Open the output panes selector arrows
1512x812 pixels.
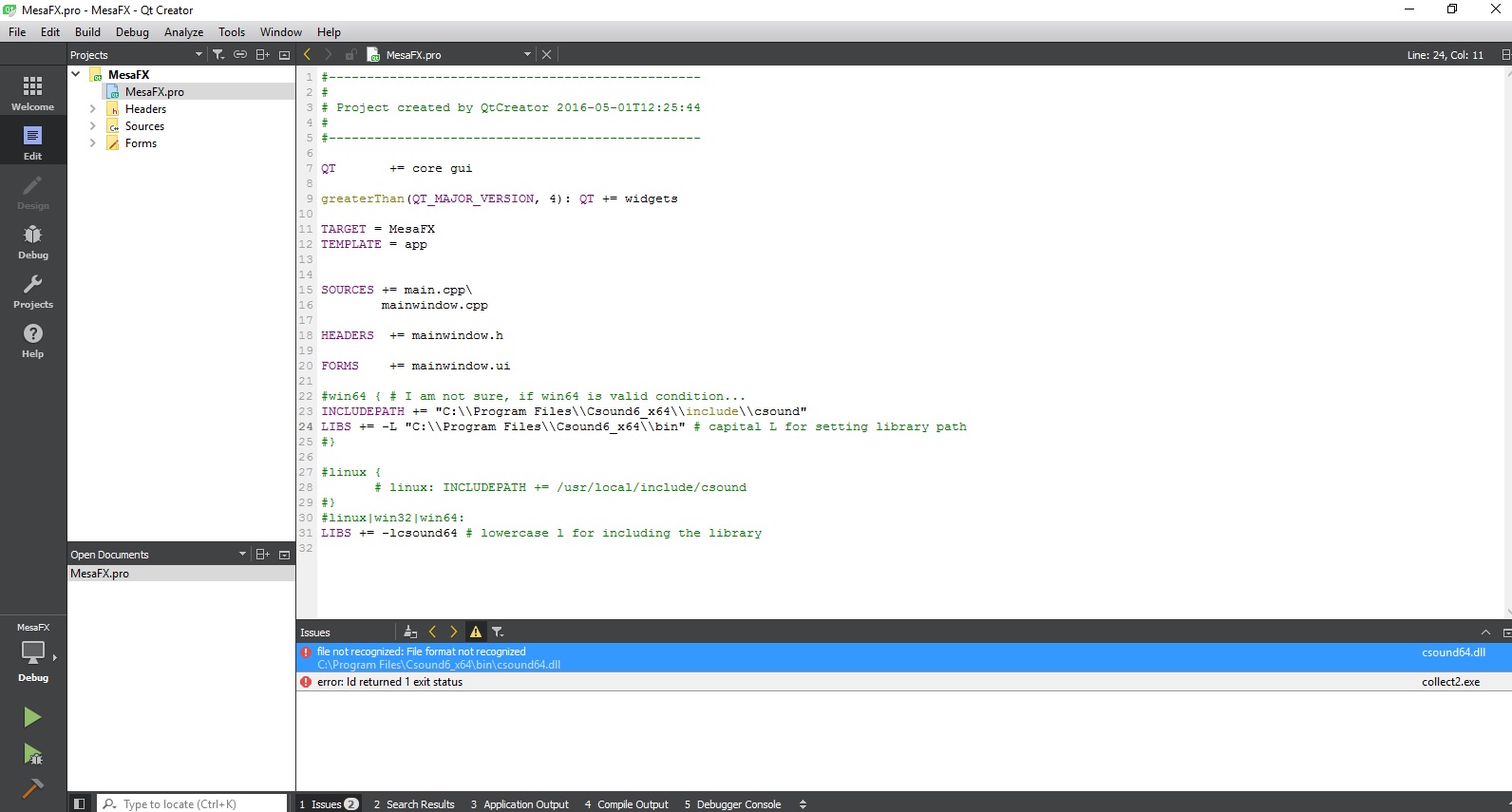pyautogui.click(x=803, y=804)
